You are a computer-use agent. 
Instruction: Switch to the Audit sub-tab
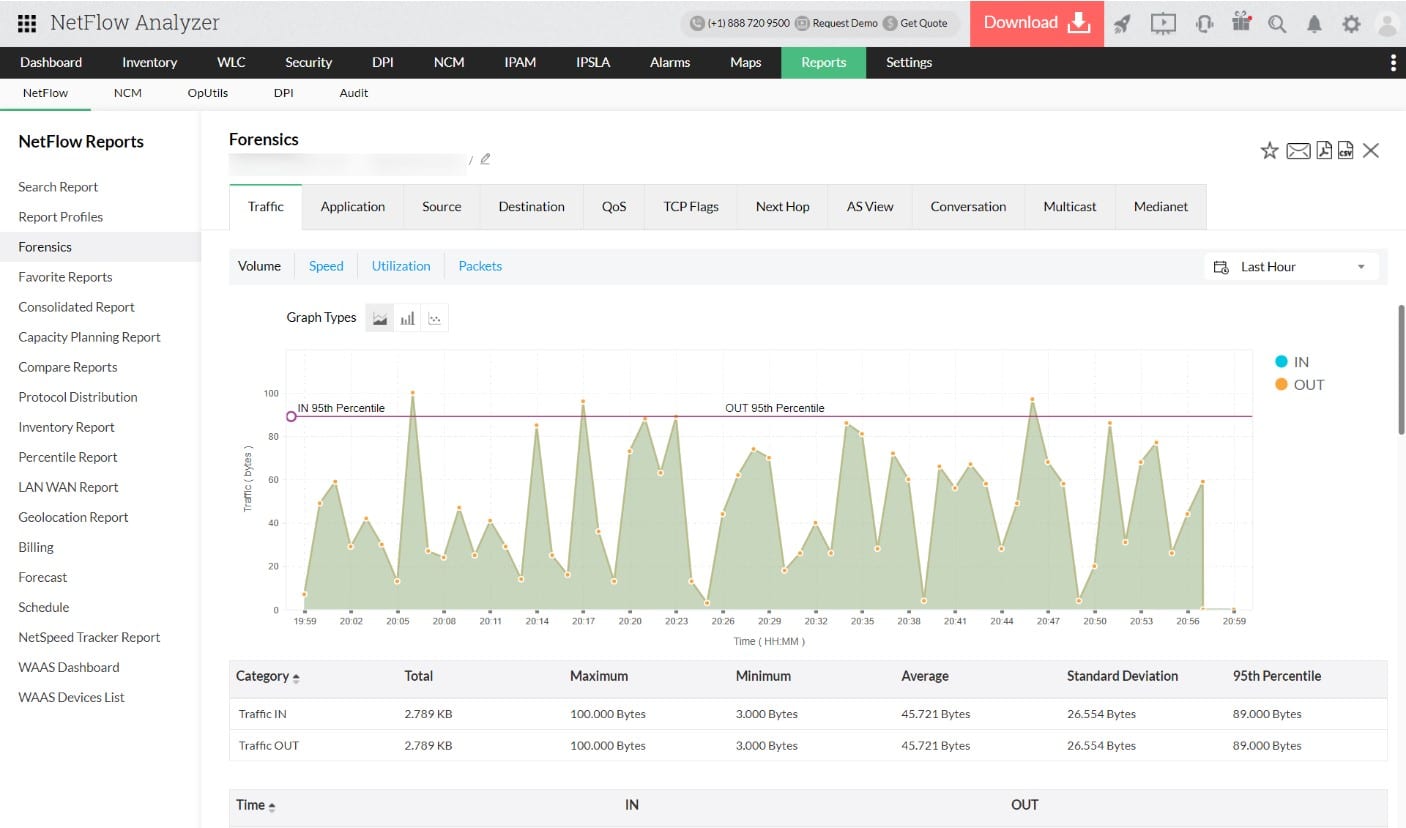coord(354,93)
